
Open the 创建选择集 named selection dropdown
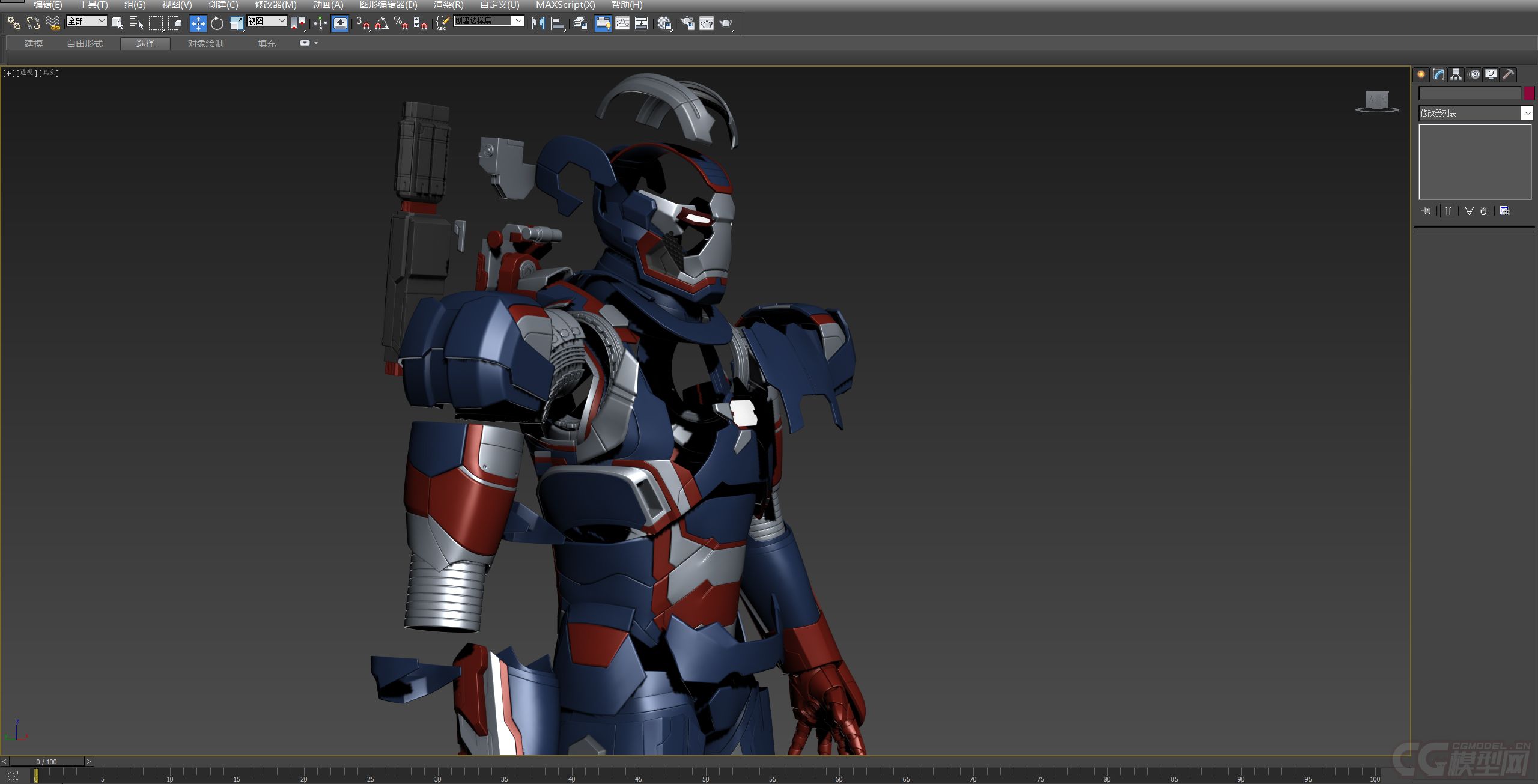(x=488, y=21)
